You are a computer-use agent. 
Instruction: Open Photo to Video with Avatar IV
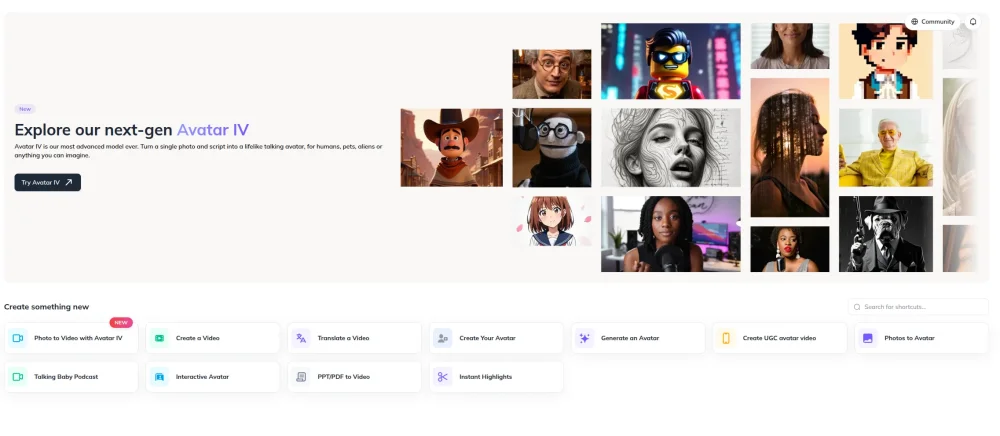pyautogui.click(x=71, y=338)
